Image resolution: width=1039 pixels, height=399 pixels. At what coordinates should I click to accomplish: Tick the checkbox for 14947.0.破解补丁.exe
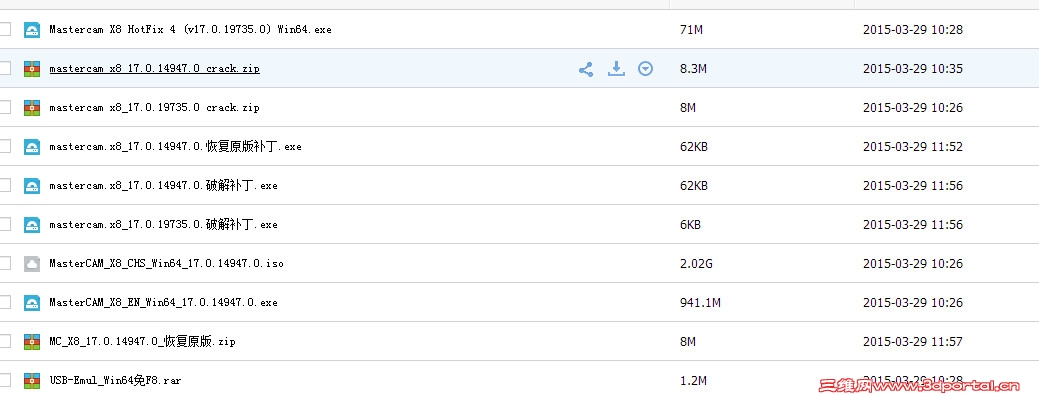(x=5, y=185)
